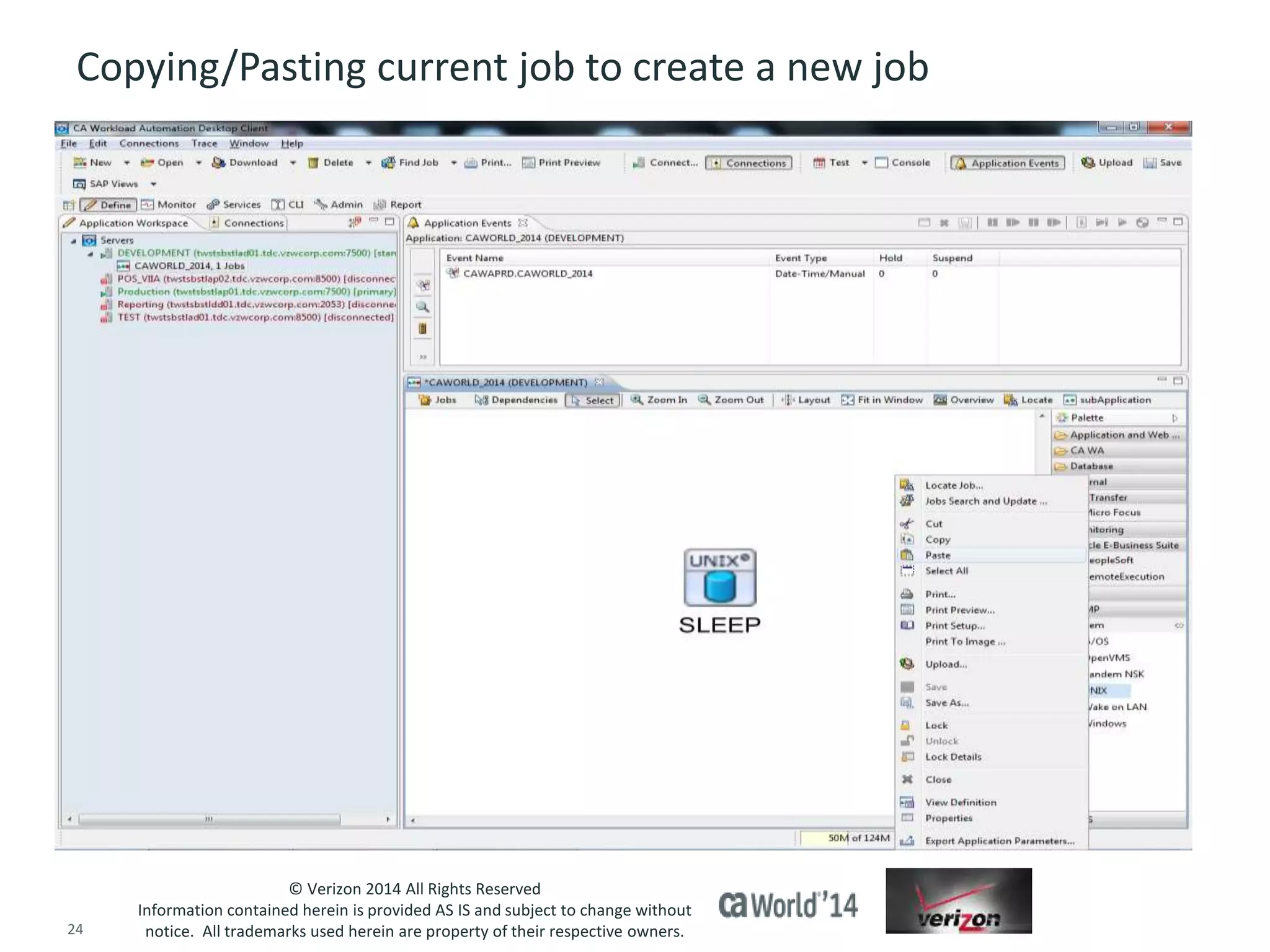Switch to CLI perspective
This screenshot has width=1270, height=952.
pos(288,205)
